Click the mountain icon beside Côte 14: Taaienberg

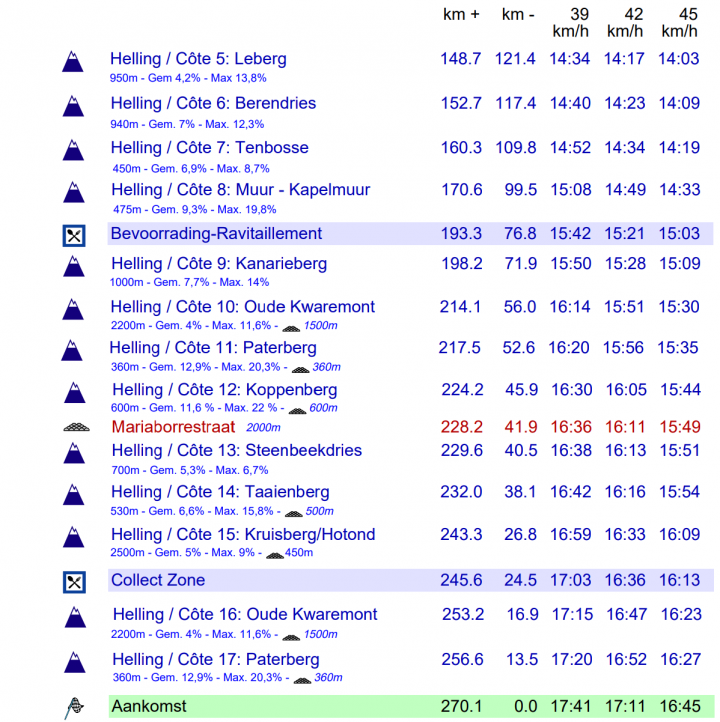[74, 495]
